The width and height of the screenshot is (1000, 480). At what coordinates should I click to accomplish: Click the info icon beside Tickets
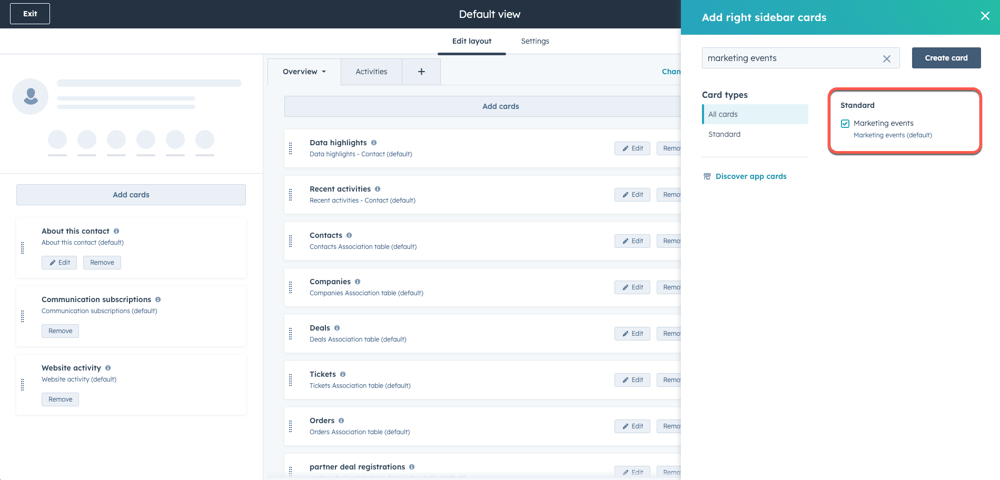pyautogui.click(x=343, y=375)
